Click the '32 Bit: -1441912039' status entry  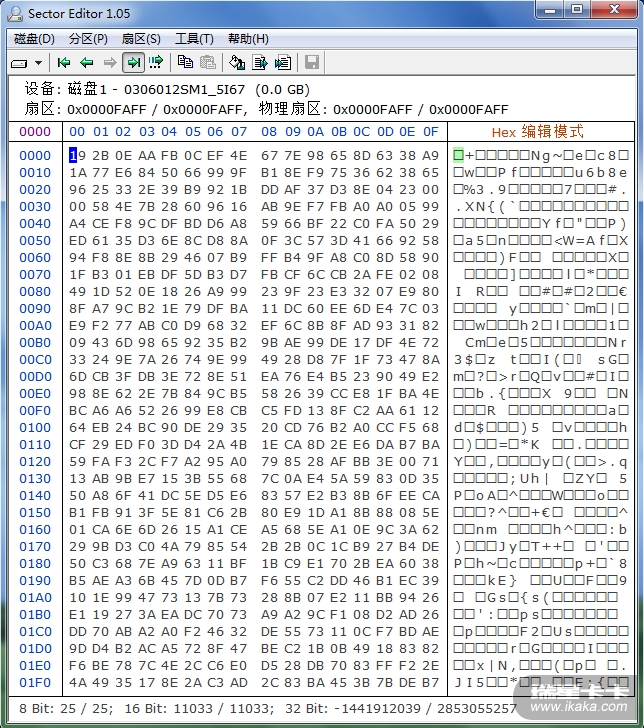353,708
